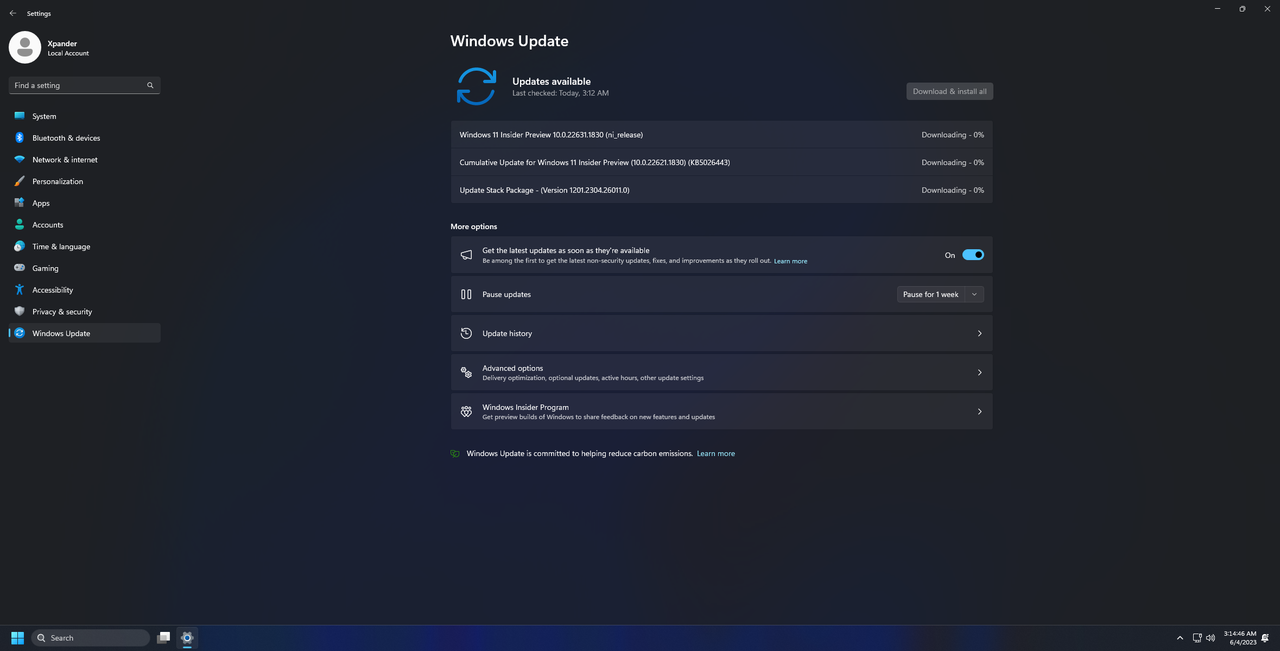Click Learn more link for latest updates
Screen dimensions: 1280x651
790,261
